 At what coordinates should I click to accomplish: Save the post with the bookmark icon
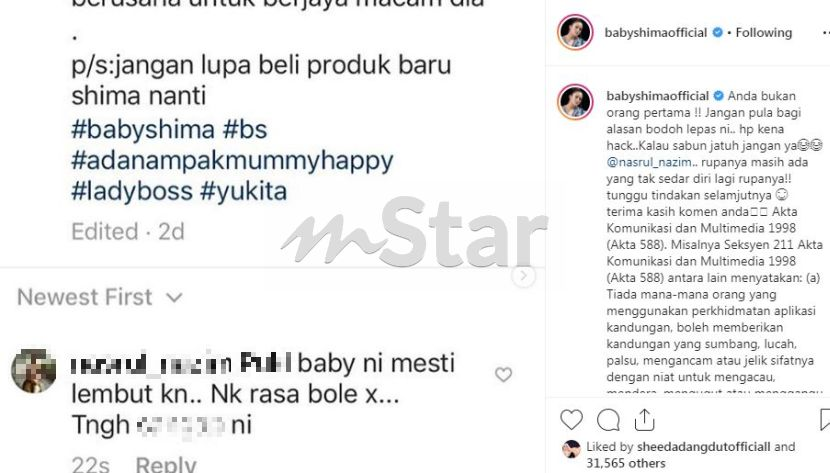825,420
